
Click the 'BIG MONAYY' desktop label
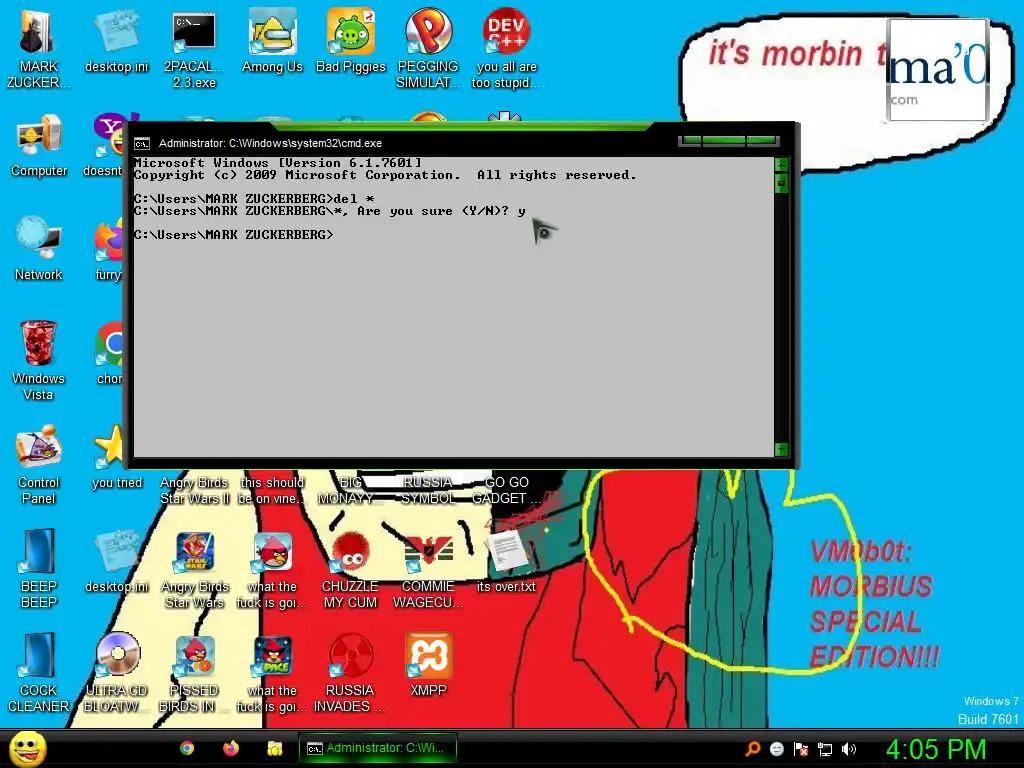[351, 490]
